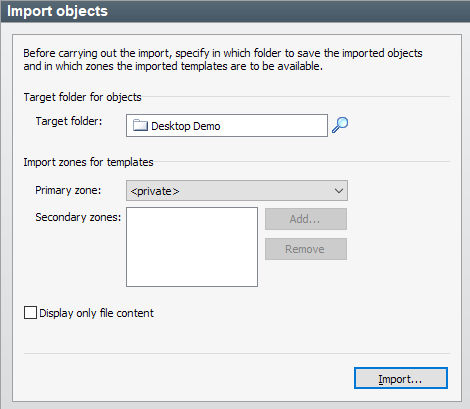470x409 pixels.
Task: Click the Remove button for secondary zones
Action: tap(306, 249)
